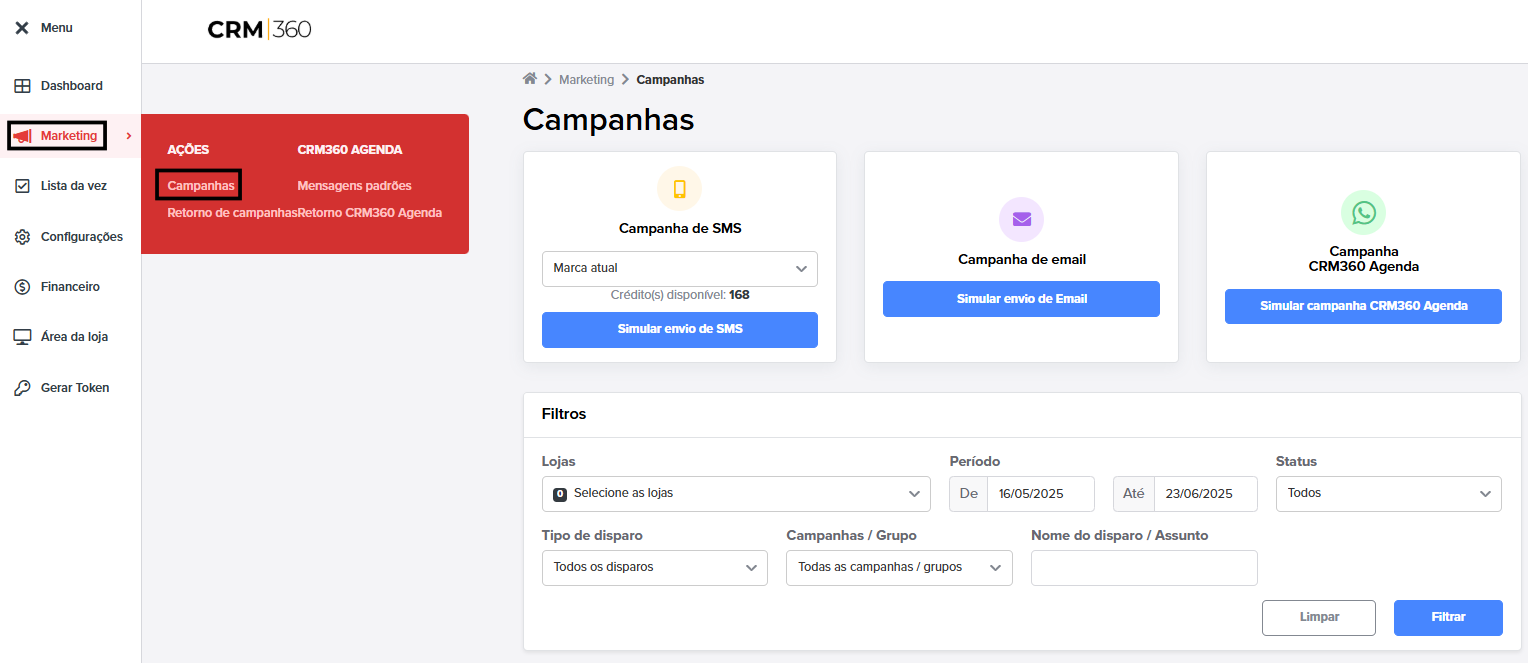Open Financeiro dollar icon
This screenshot has height=663, width=1528.
point(22,287)
